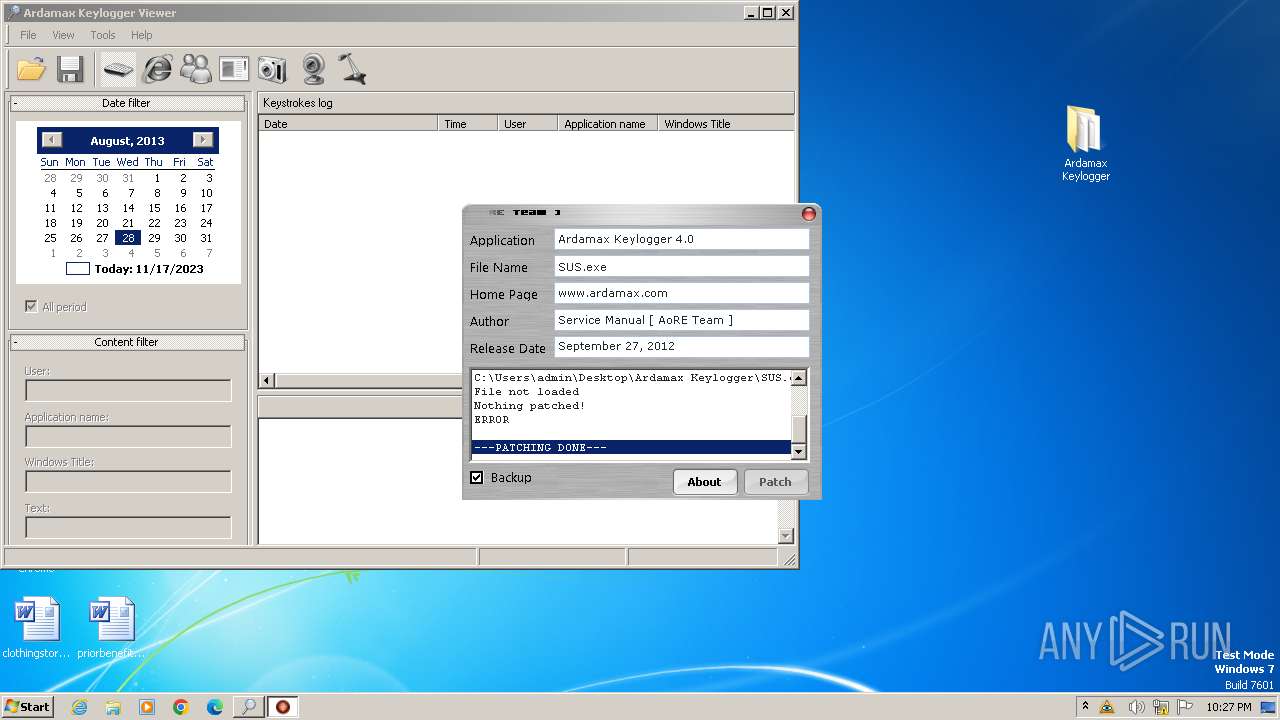Click the Start button

(x=28, y=707)
